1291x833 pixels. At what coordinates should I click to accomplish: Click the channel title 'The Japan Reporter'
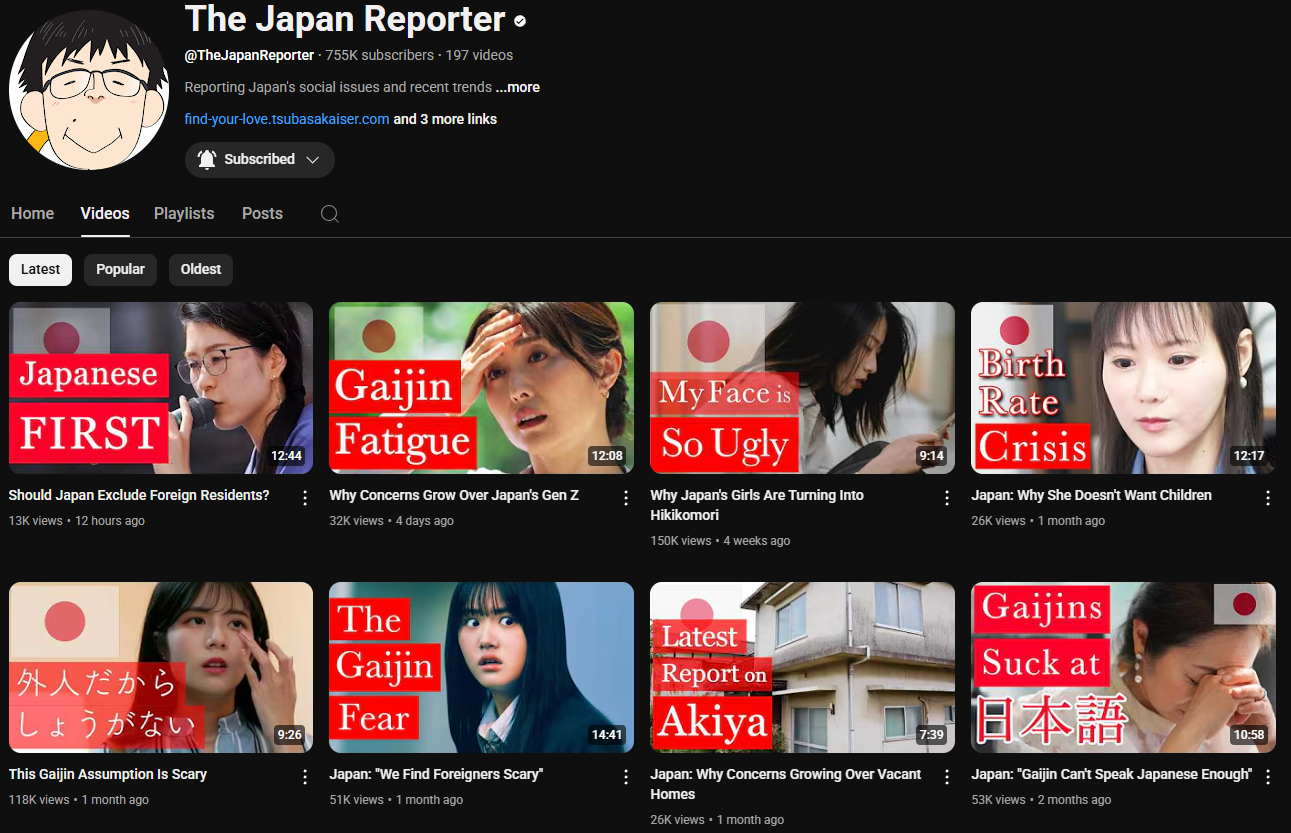tap(345, 20)
